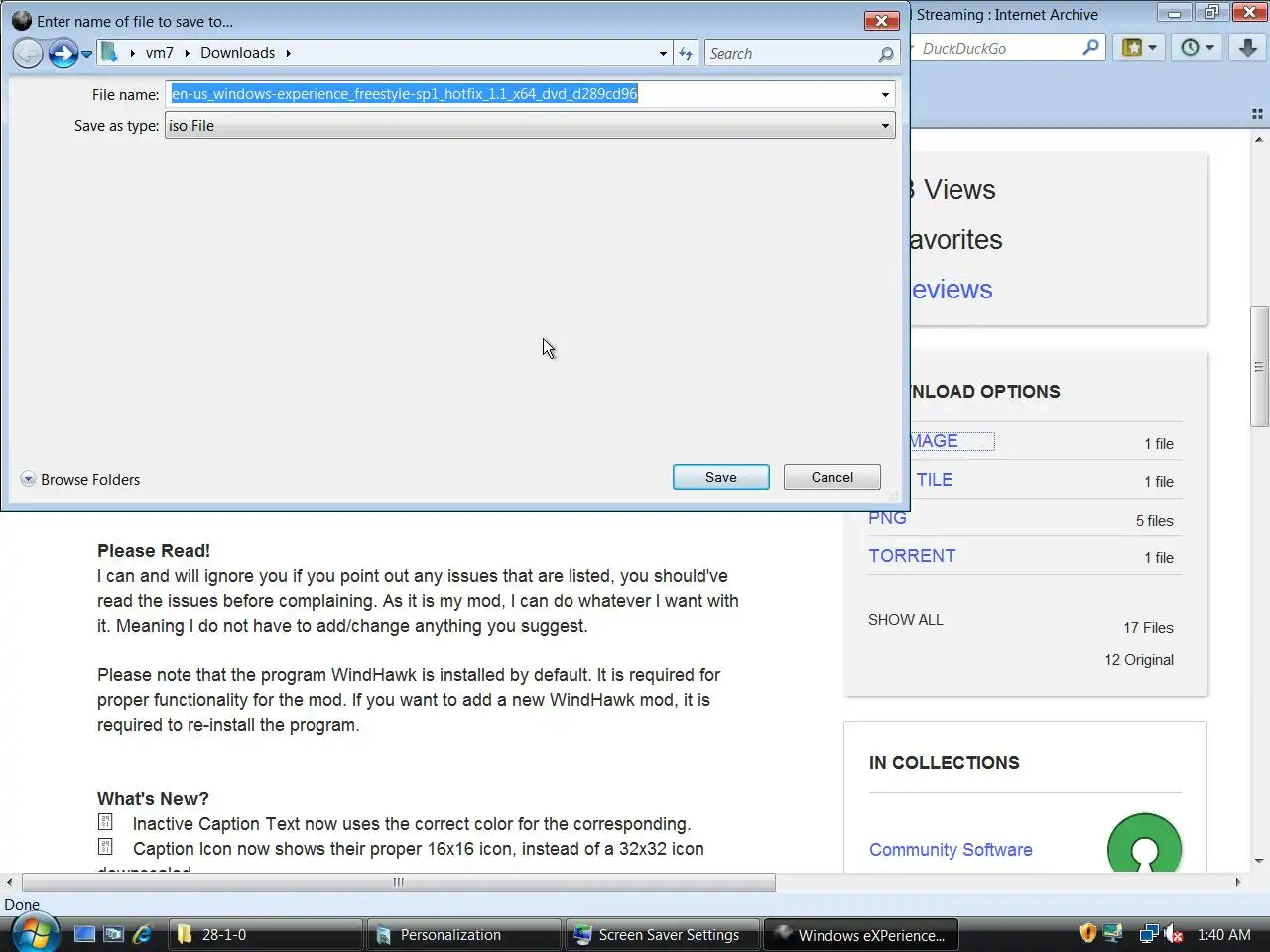Open the browser Bookmarks star button
Image resolution: width=1270 pixels, height=952 pixels.
[x=1138, y=47]
